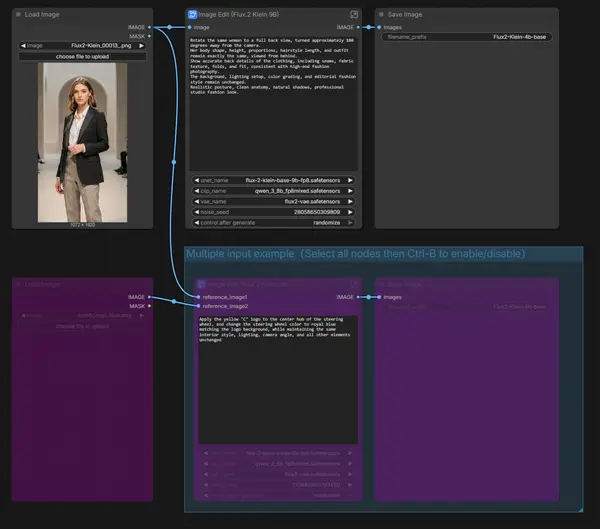Click right arrow of top control after generate

point(350,223)
